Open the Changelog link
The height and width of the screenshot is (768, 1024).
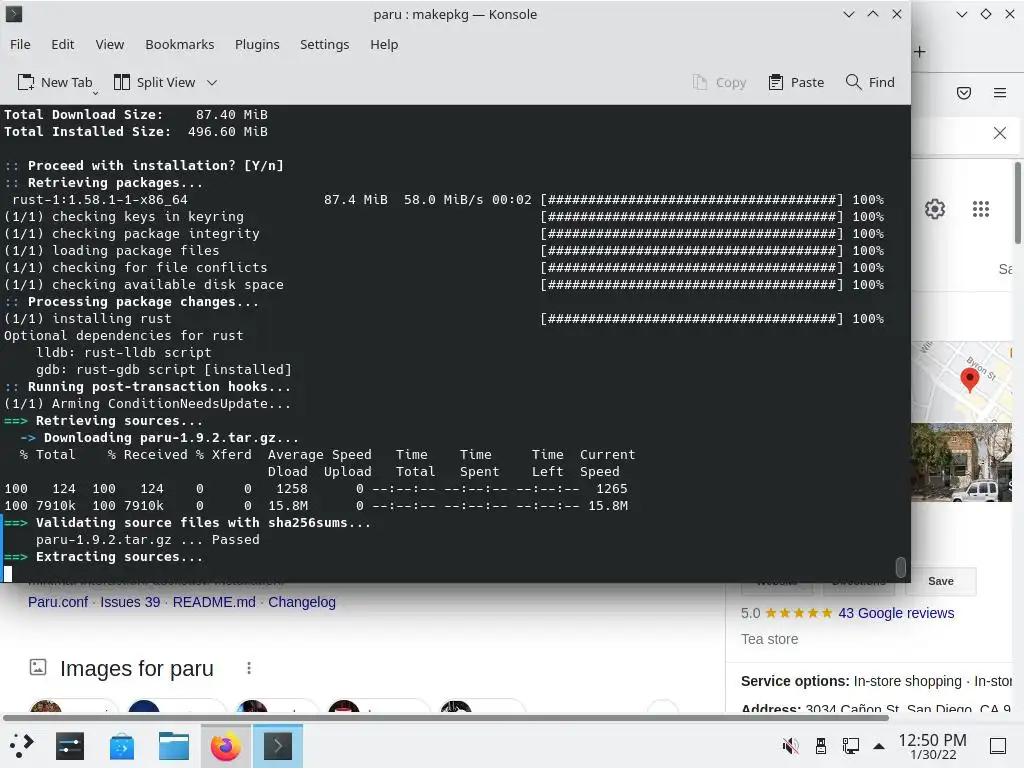tap(302, 602)
